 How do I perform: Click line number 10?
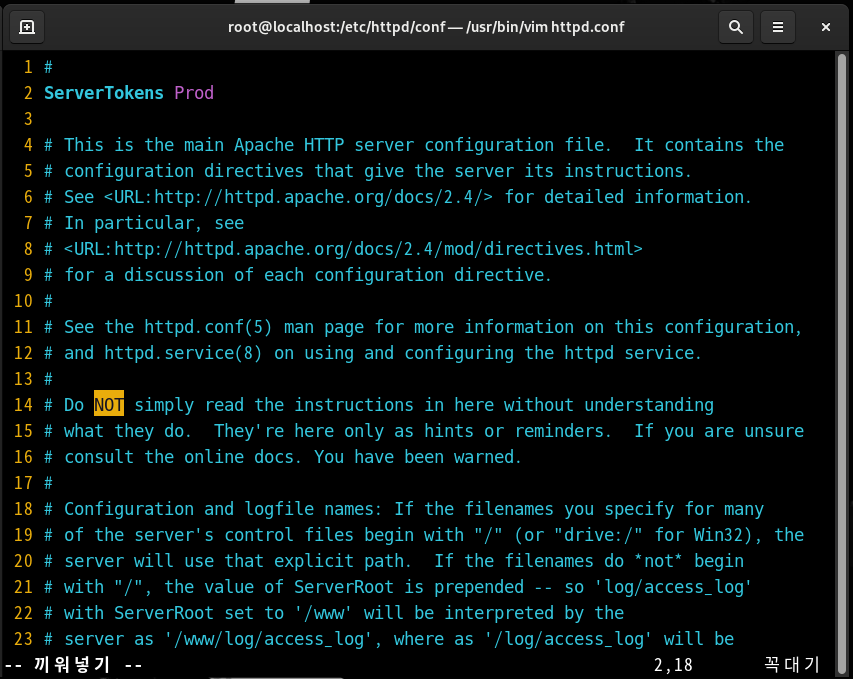click(x=23, y=301)
